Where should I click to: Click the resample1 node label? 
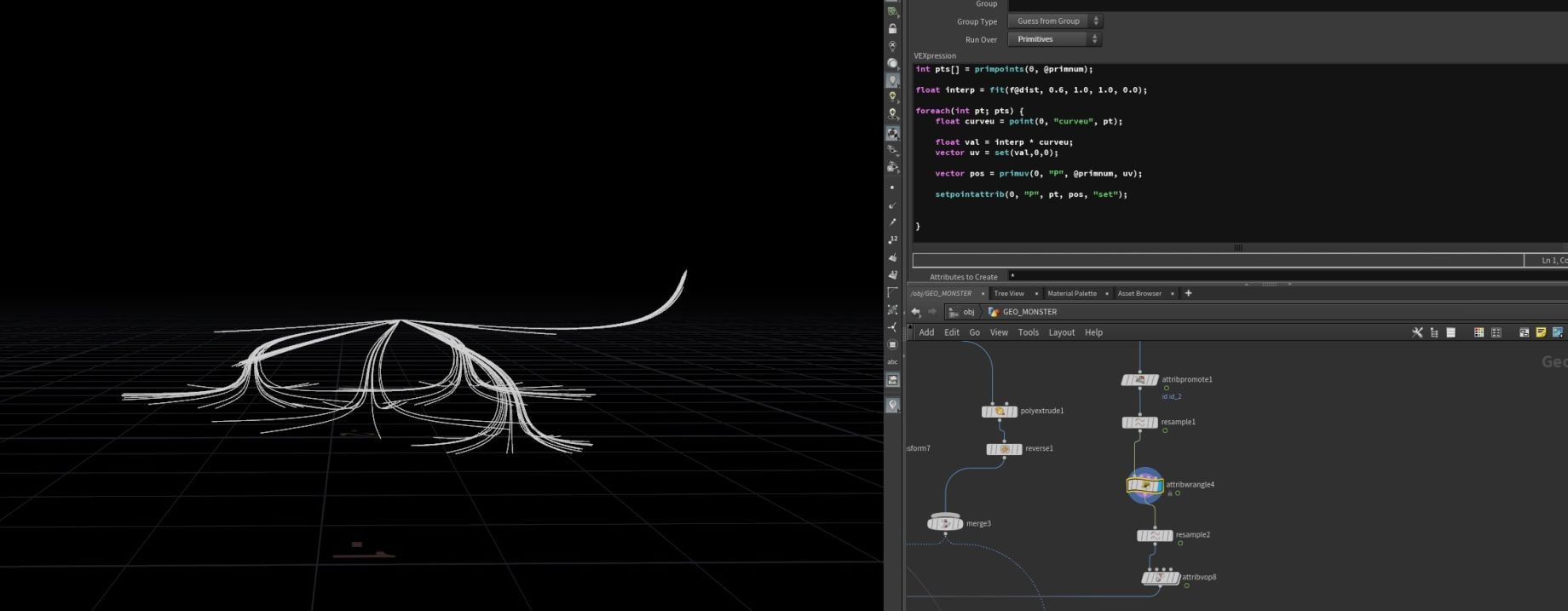[1179, 422]
